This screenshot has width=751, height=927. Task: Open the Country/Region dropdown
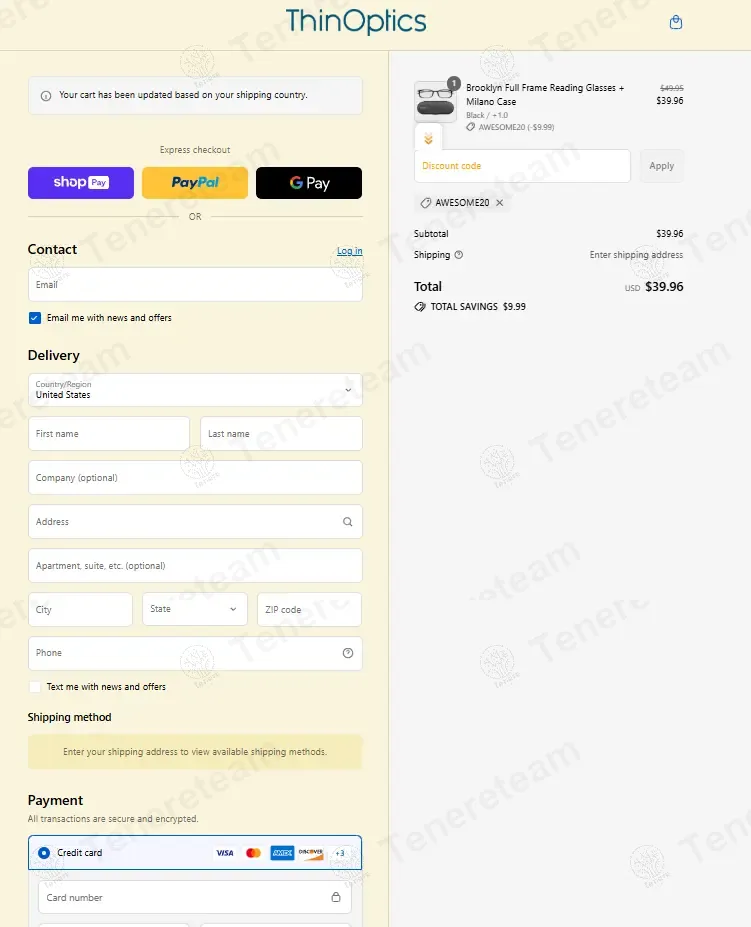(195, 390)
